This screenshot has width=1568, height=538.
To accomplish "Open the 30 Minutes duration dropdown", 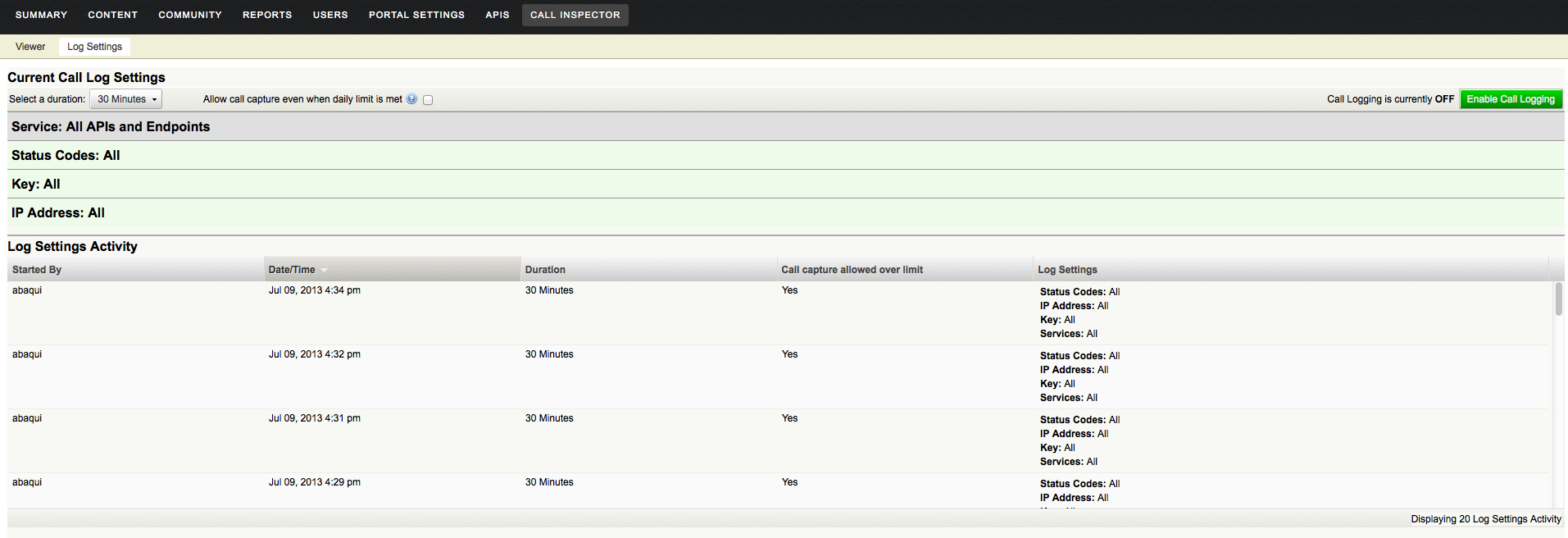I will 125,99.
